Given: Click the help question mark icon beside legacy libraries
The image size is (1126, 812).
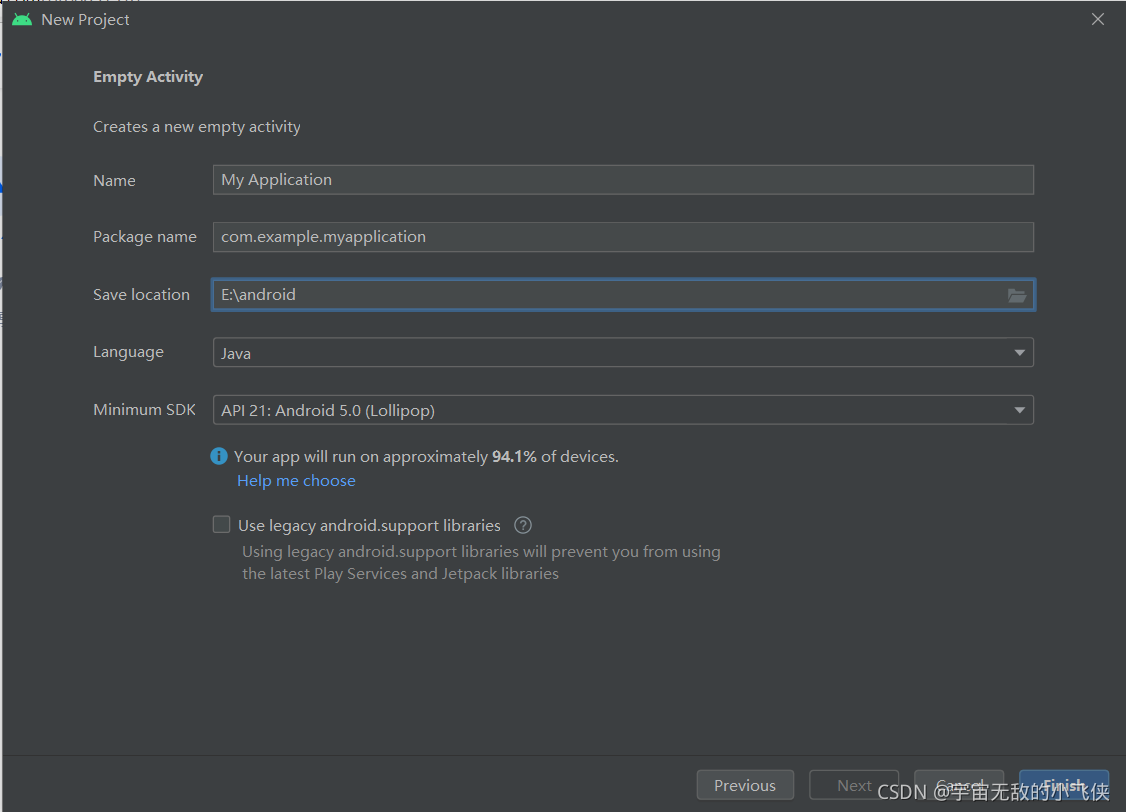Looking at the screenshot, I should coord(523,526).
